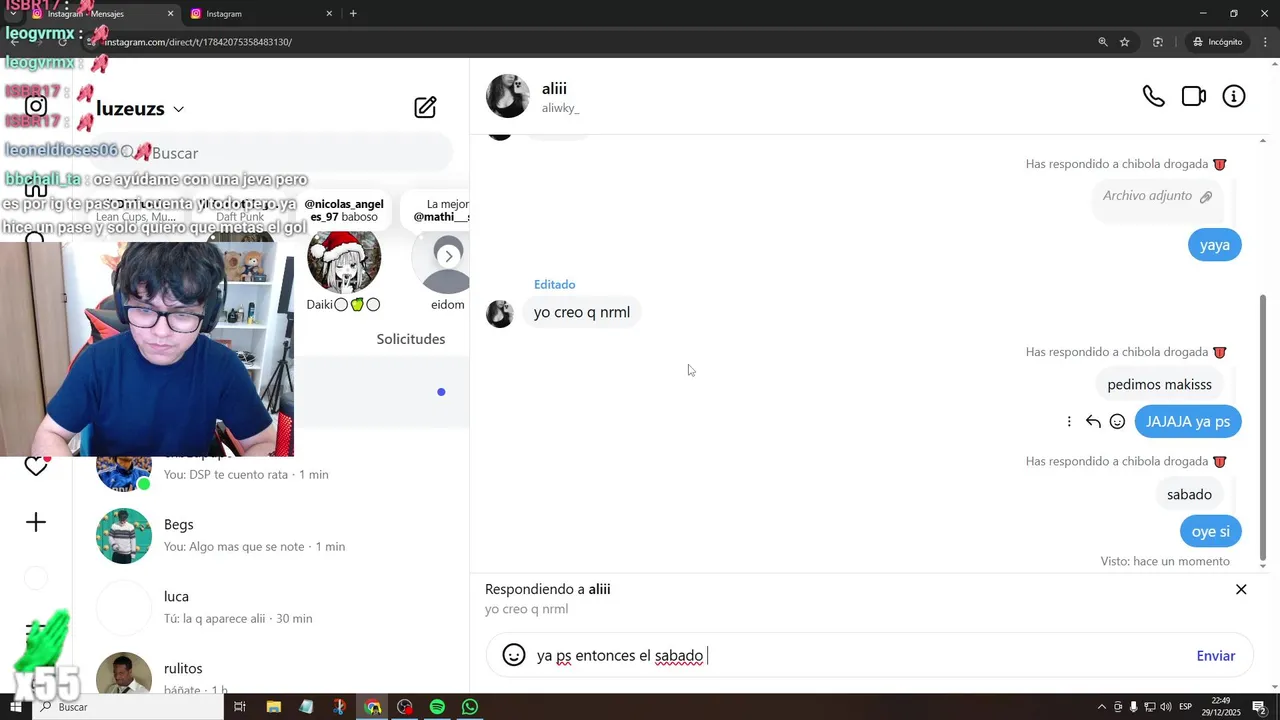Viewport: 1280px width, 720px height.
Task: React to the JAJAJA ya ps message
Action: (1117, 422)
